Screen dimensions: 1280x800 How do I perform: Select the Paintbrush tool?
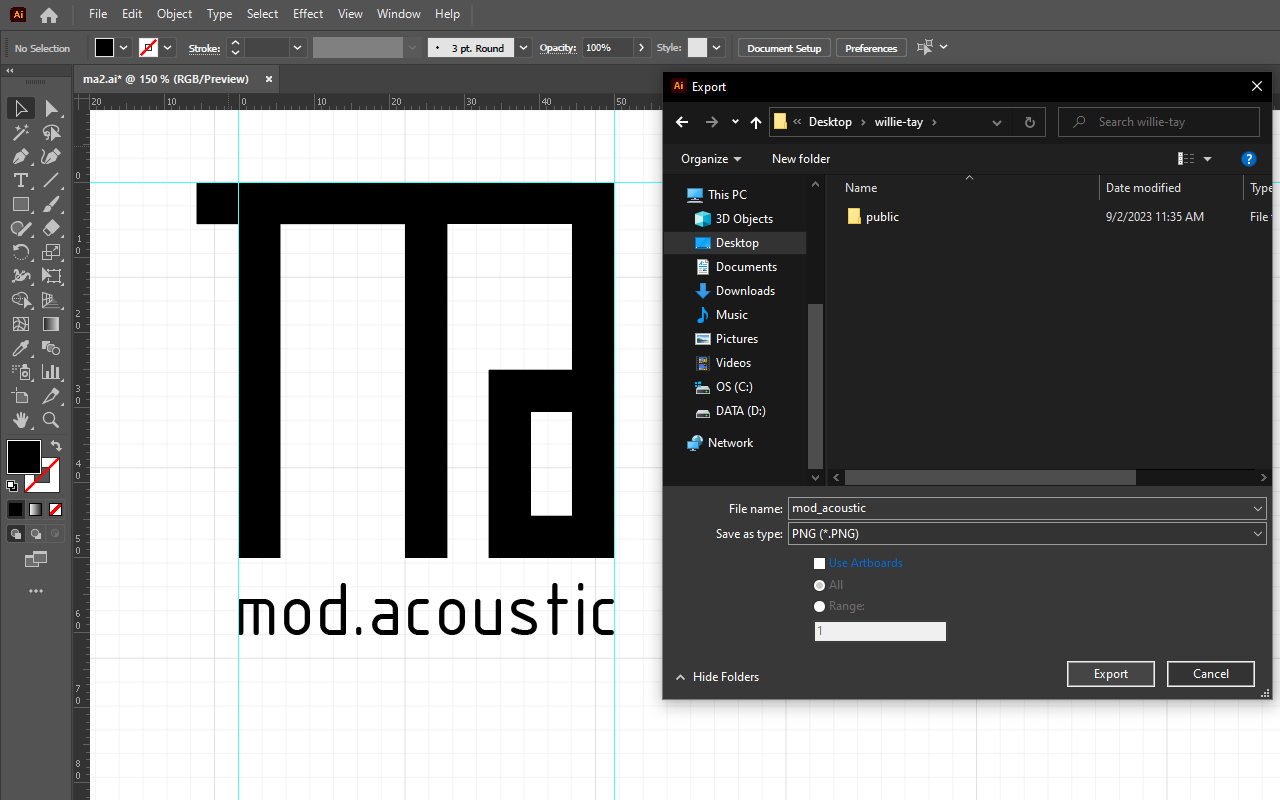click(x=52, y=204)
